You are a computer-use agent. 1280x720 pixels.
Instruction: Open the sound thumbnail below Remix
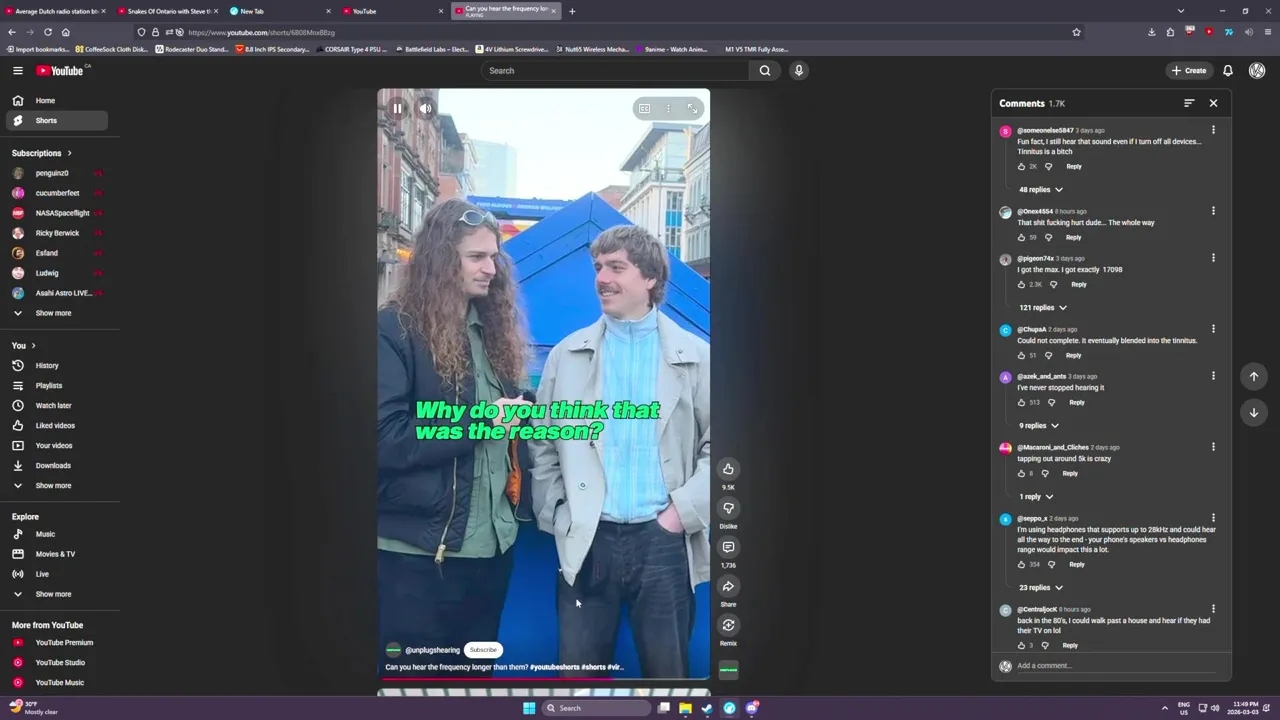click(728, 669)
